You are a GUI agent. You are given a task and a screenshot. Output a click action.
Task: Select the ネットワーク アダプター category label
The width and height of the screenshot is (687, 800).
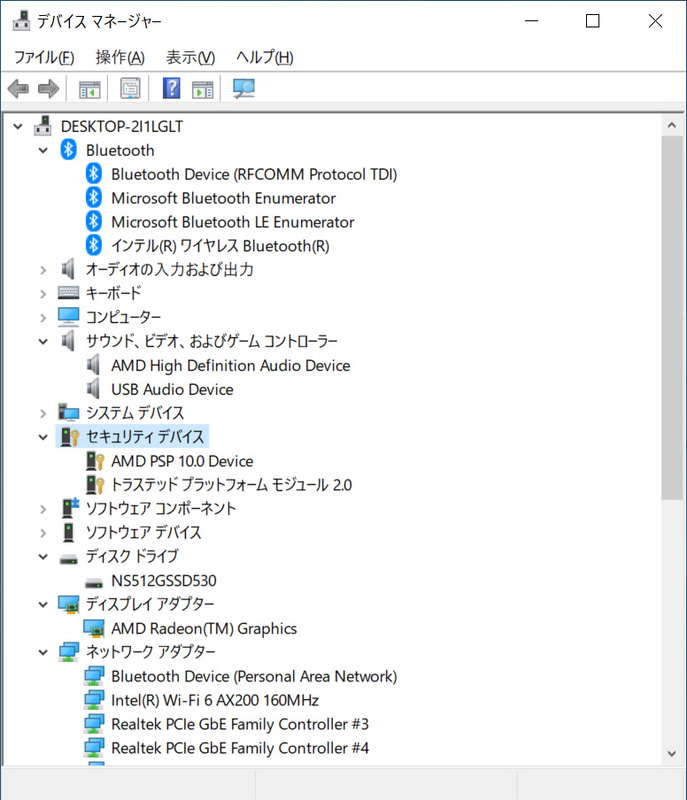click(150, 652)
